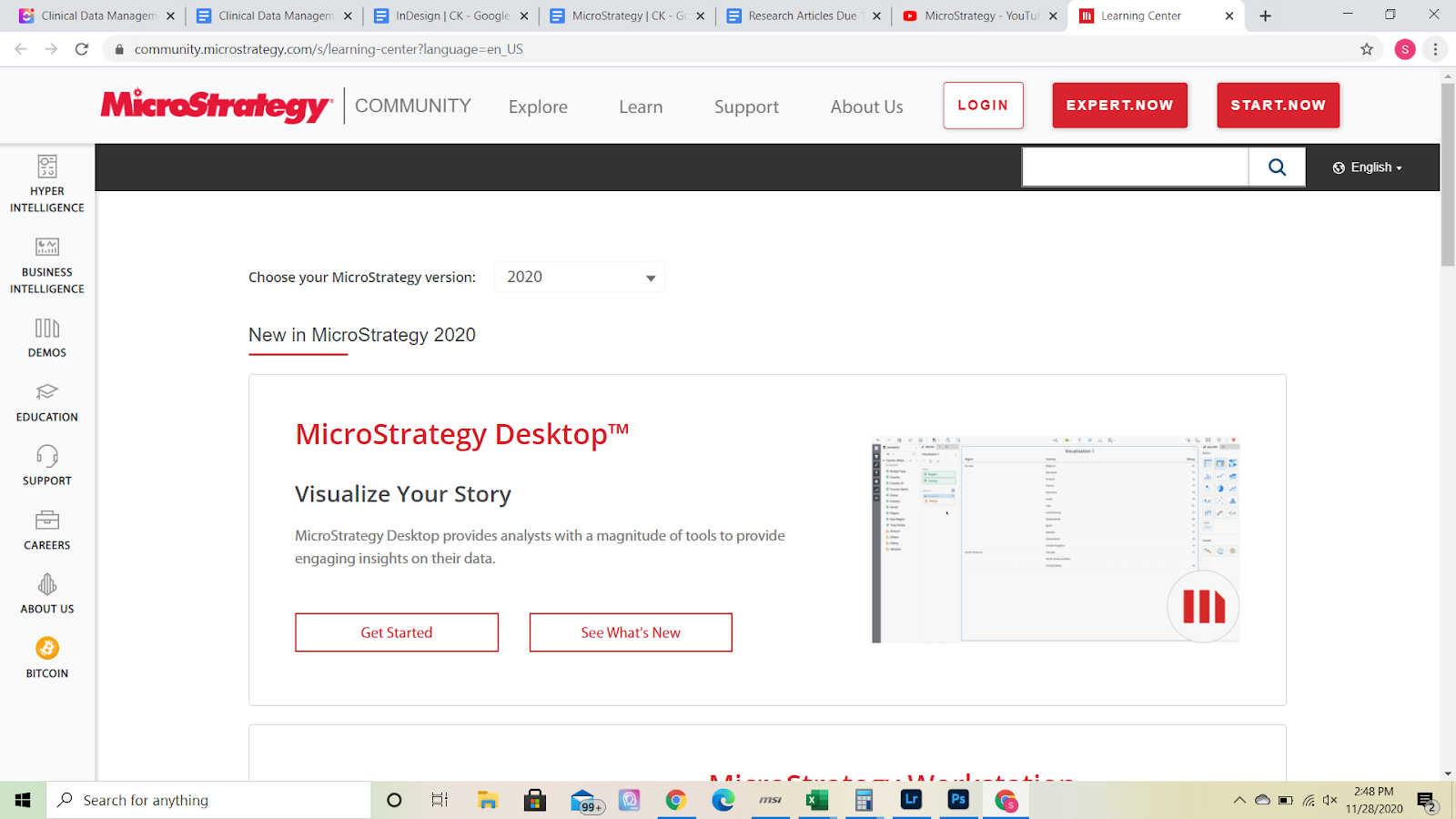Switch to the MicroStrategy YouTube tab
The image size is (1456, 819).
coord(981,15)
